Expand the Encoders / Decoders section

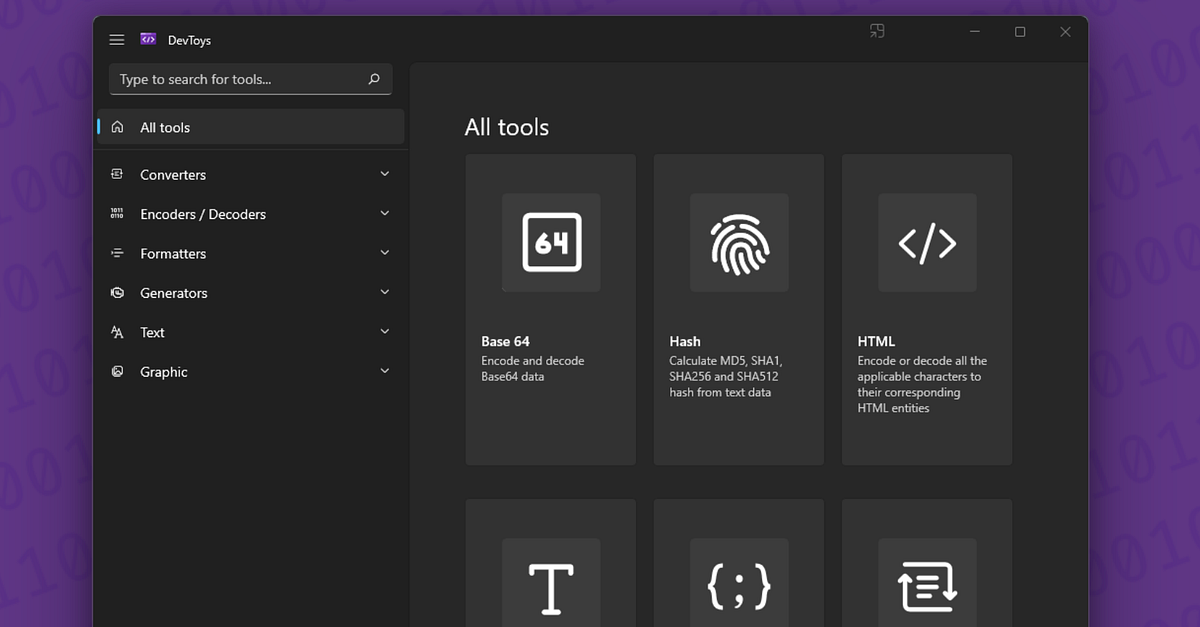pos(385,213)
